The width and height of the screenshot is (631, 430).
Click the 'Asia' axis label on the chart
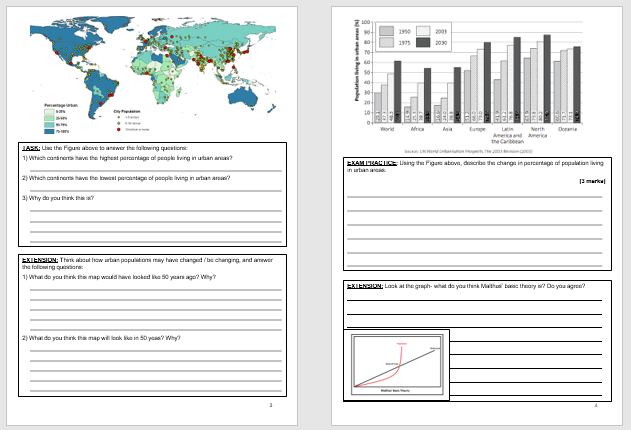447,129
